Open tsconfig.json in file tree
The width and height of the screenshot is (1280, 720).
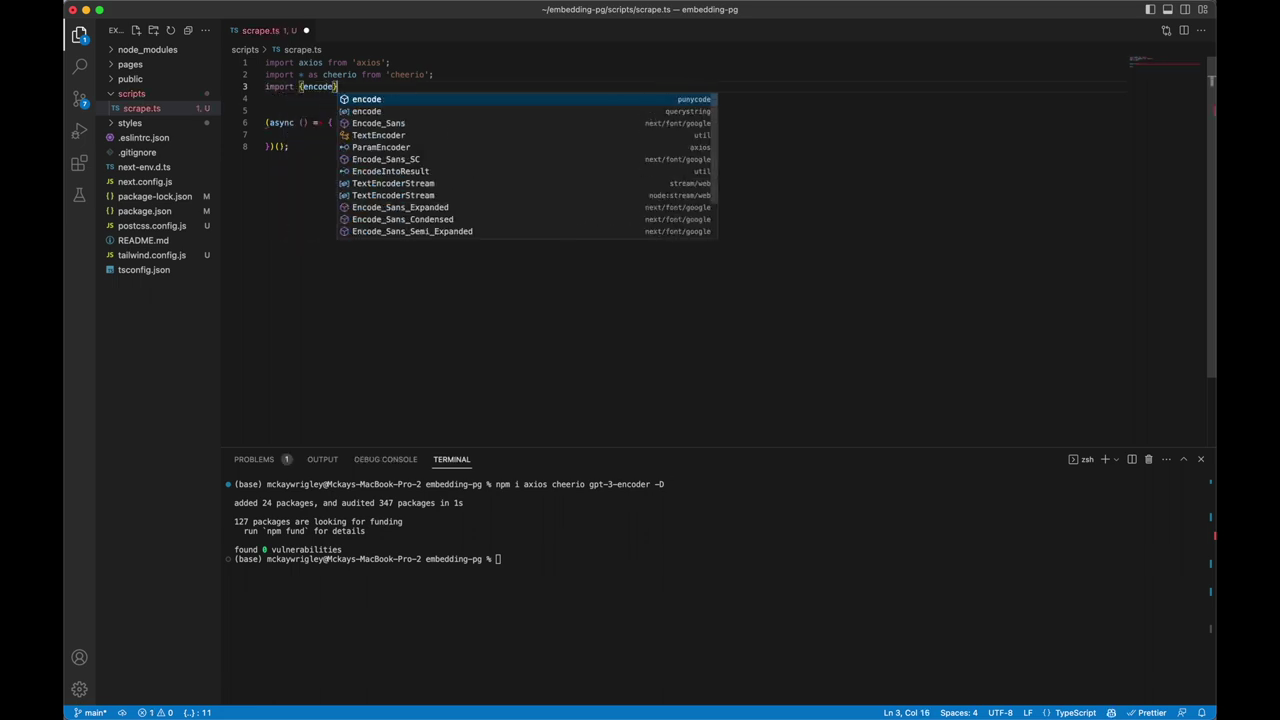pos(144,270)
